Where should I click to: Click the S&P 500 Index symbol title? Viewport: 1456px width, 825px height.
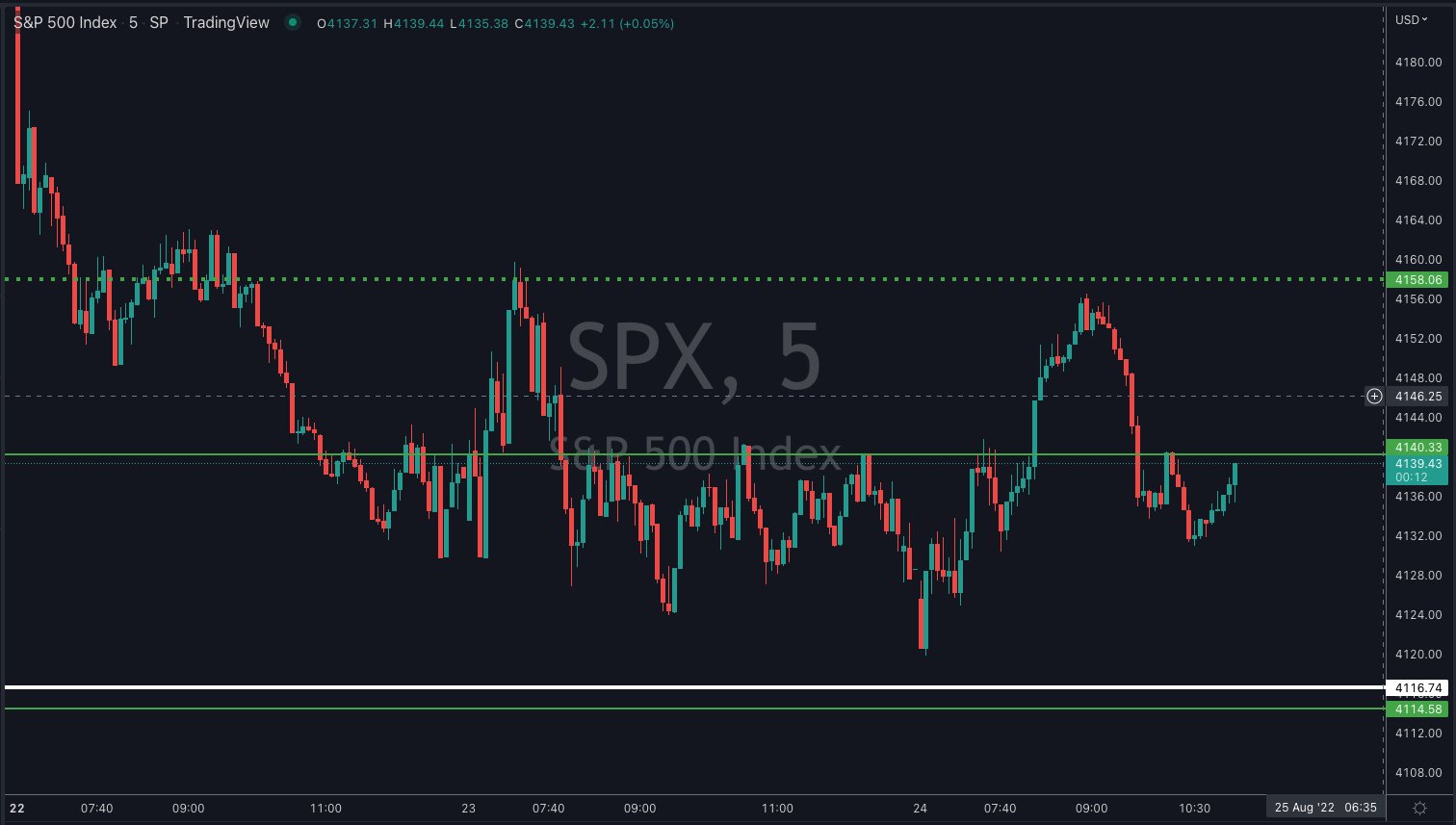coord(65,22)
